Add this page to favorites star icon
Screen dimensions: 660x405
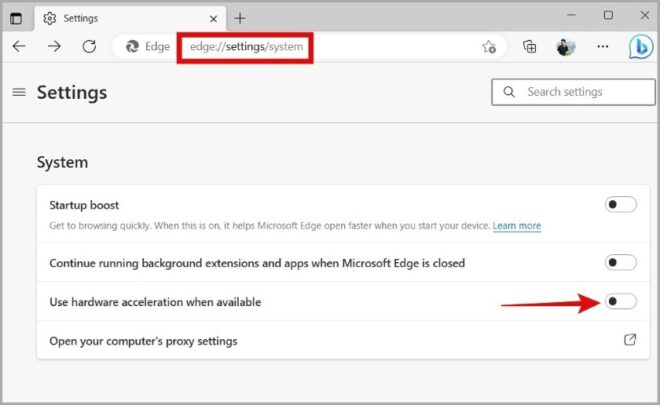(489, 47)
